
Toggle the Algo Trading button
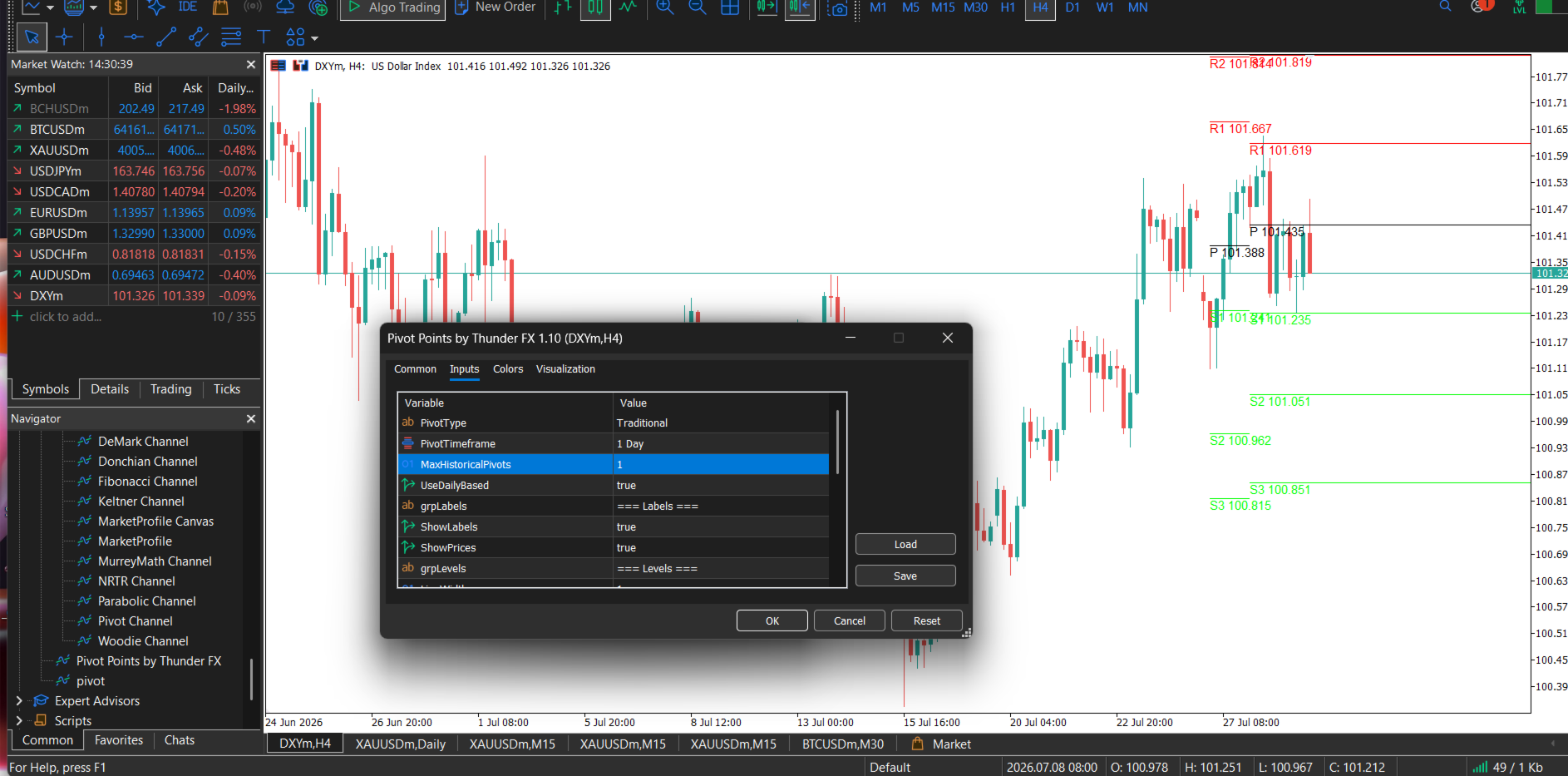click(392, 7)
